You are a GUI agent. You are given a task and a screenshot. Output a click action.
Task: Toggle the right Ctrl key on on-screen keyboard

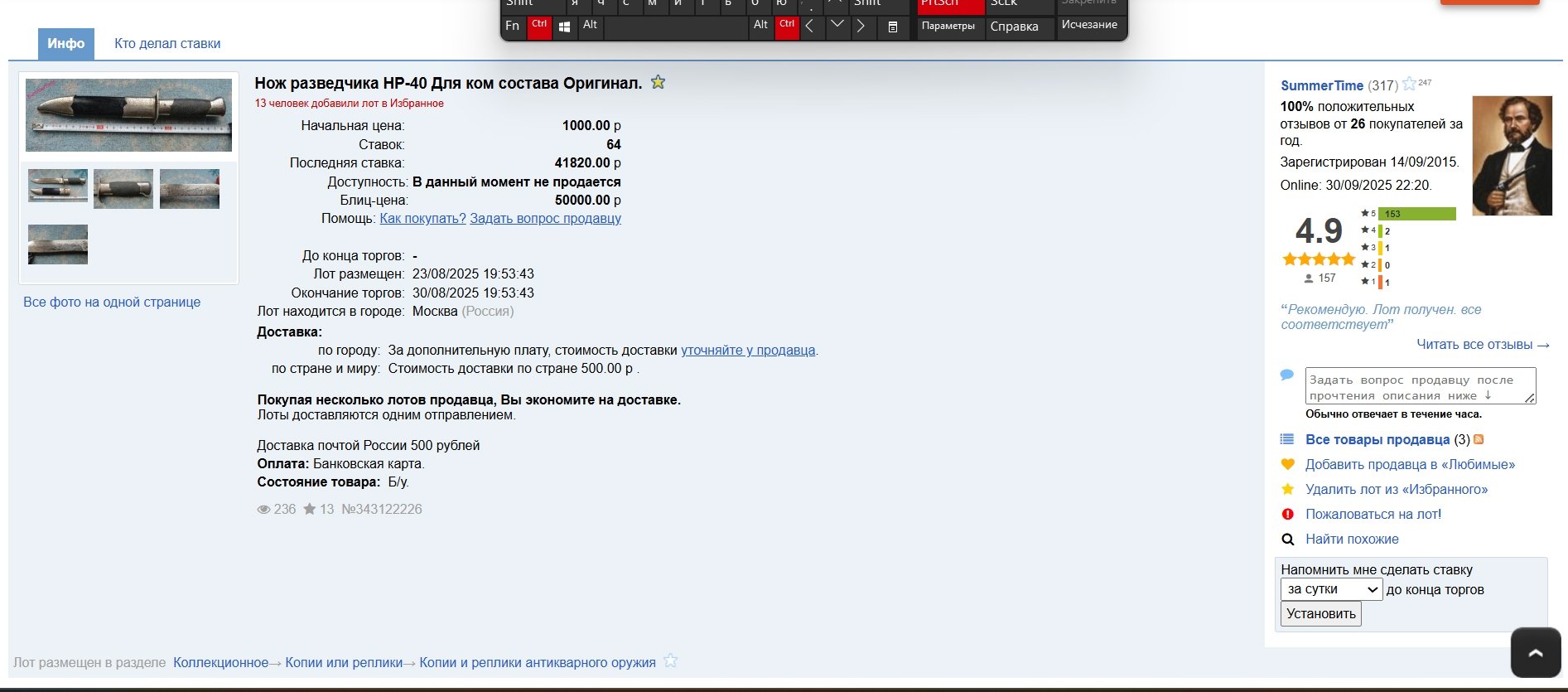coord(786,26)
